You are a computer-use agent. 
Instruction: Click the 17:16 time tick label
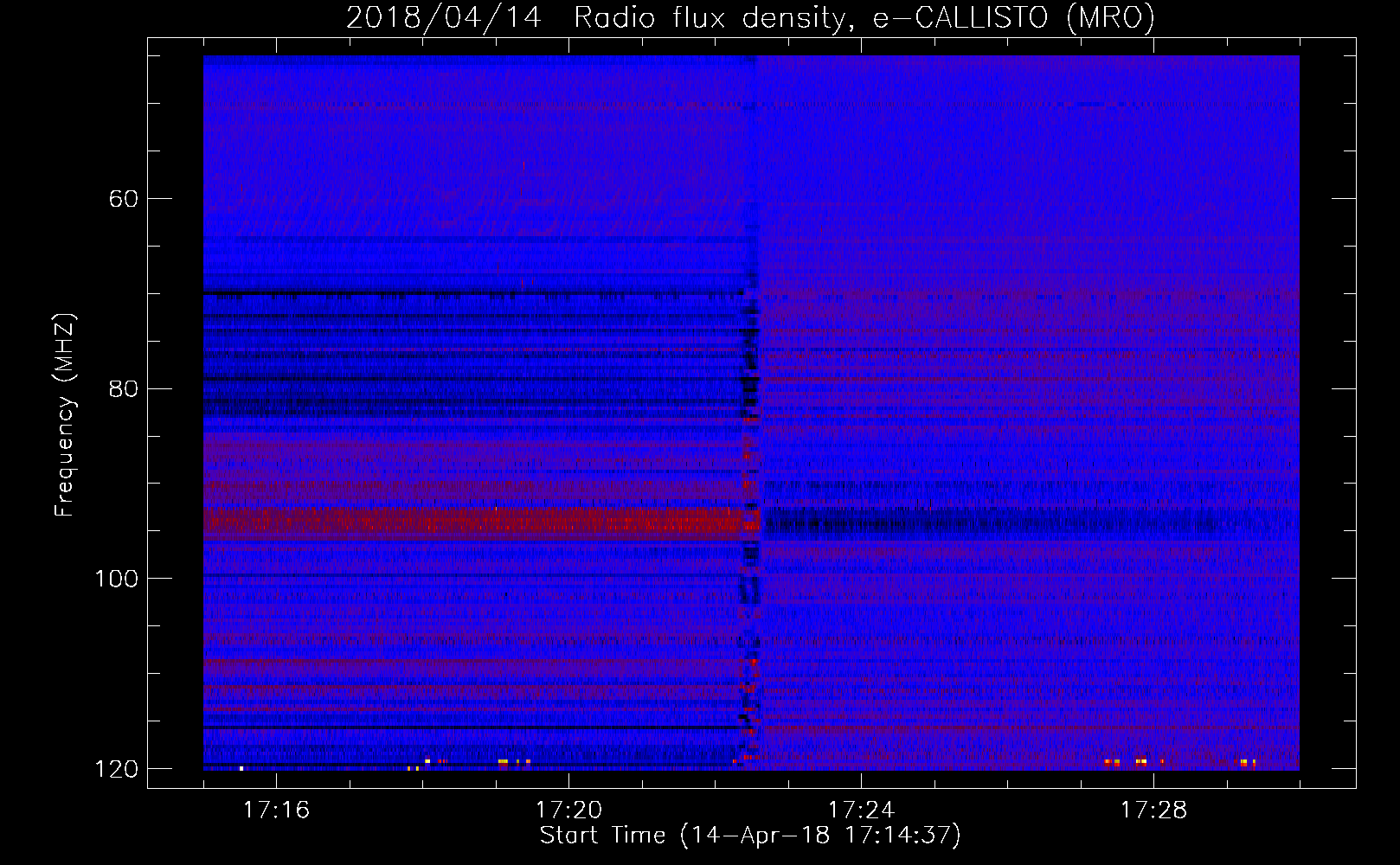tap(276, 811)
